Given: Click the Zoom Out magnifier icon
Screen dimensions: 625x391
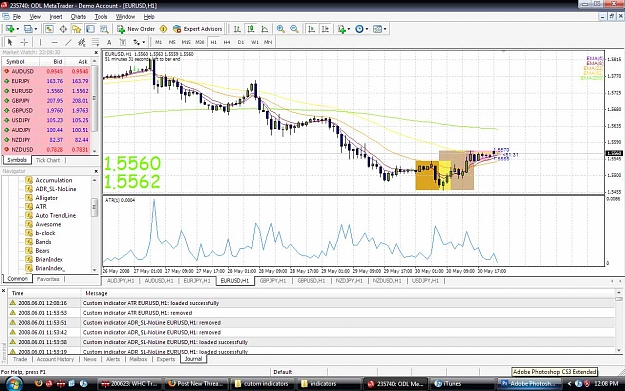Looking at the screenshot, I should pyautogui.click(x=294, y=29).
